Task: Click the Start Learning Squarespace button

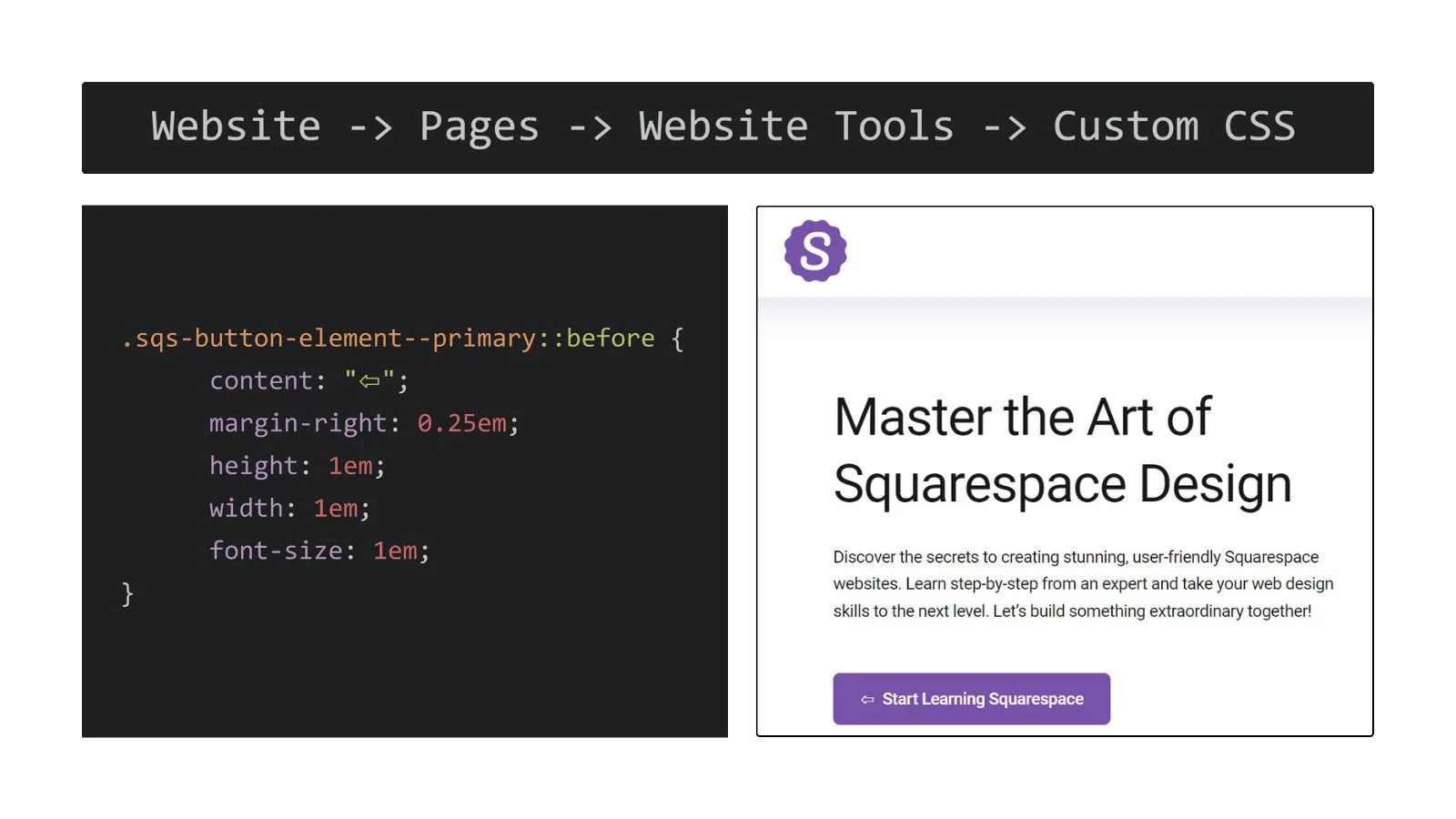Action: tap(971, 699)
